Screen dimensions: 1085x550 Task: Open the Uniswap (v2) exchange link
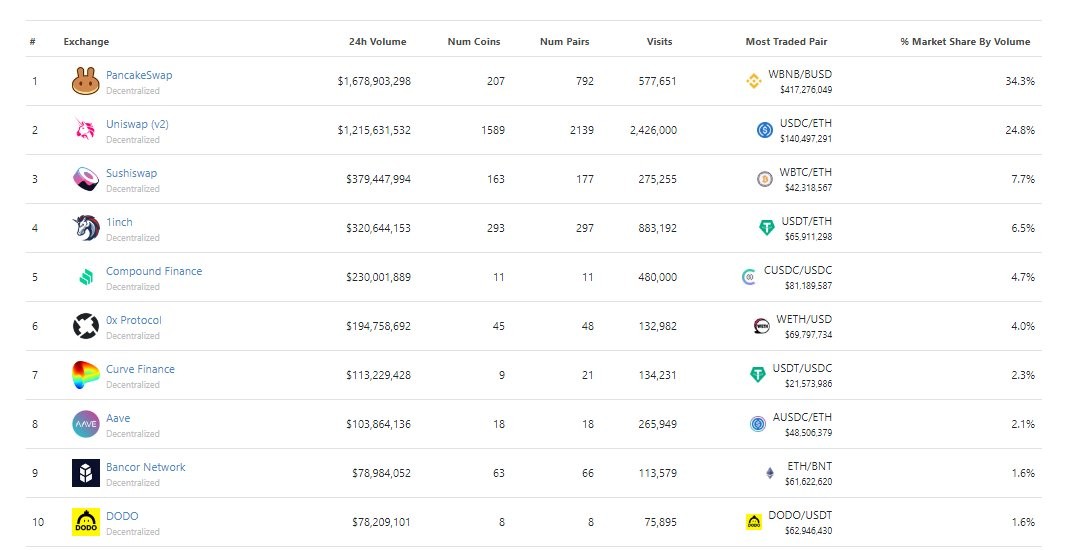pyautogui.click(x=137, y=124)
